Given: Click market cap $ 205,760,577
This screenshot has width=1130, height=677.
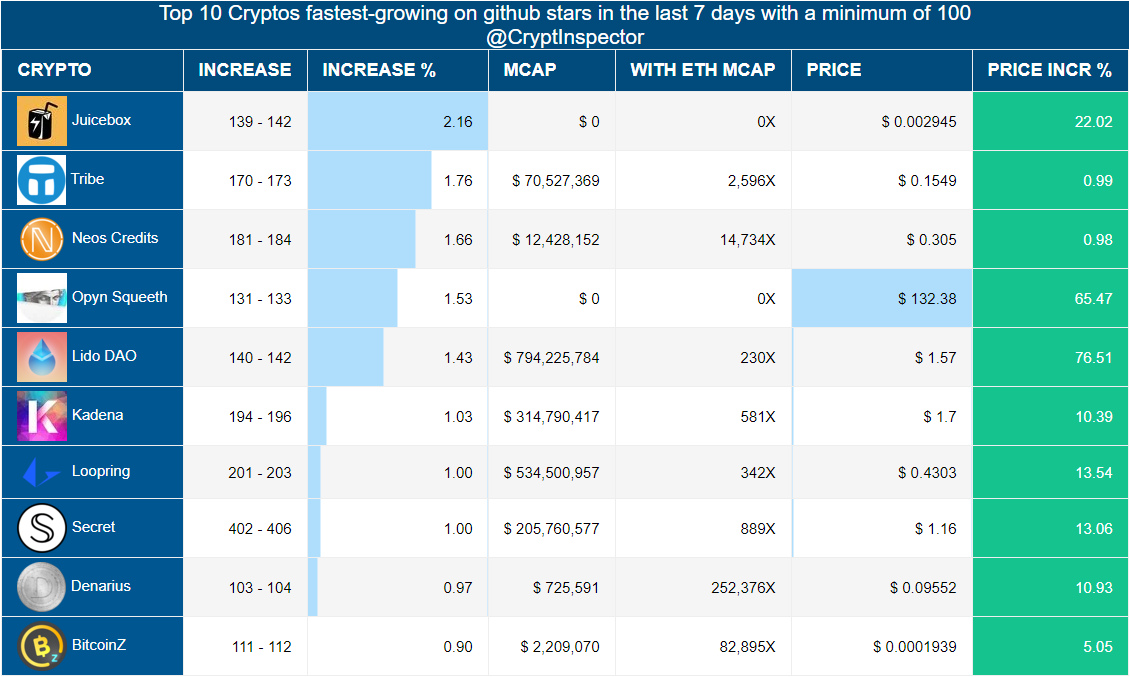Looking at the screenshot, I should point(551,529).
